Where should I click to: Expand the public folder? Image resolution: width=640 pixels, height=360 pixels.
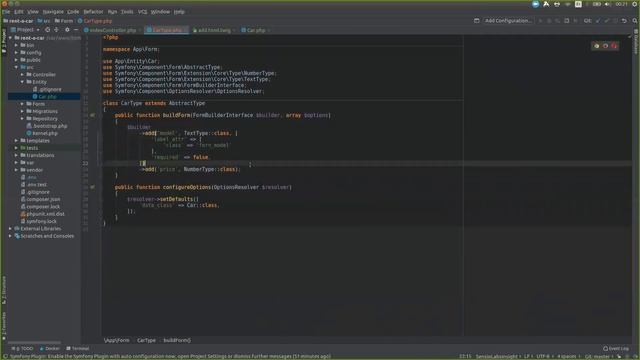(x=16, y=60)
